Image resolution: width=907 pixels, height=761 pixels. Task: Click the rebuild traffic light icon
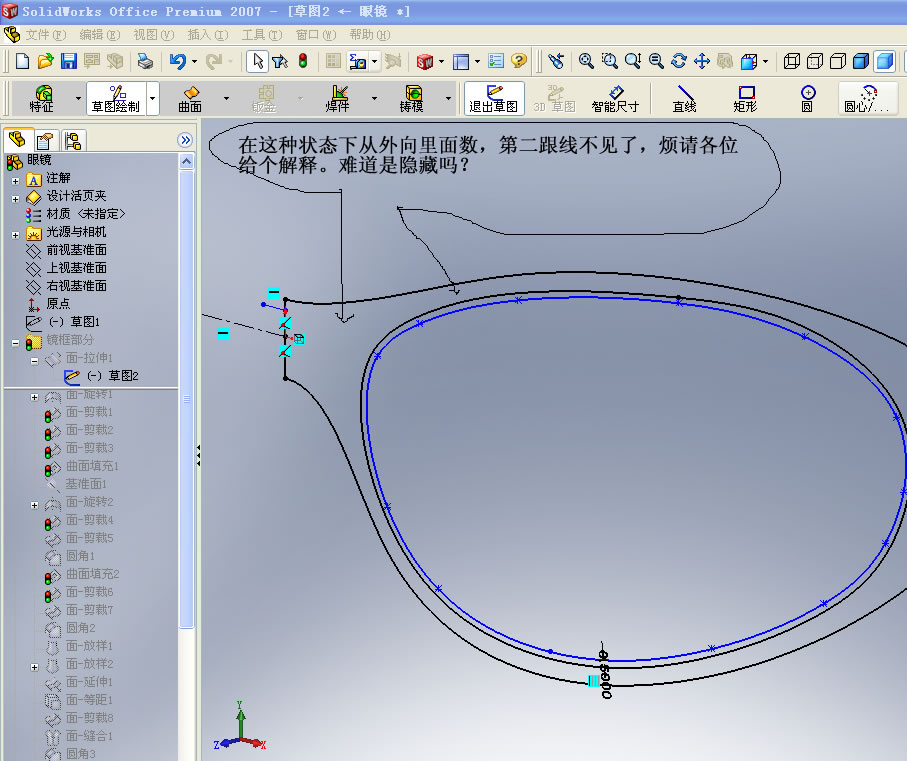click(303, 61)
